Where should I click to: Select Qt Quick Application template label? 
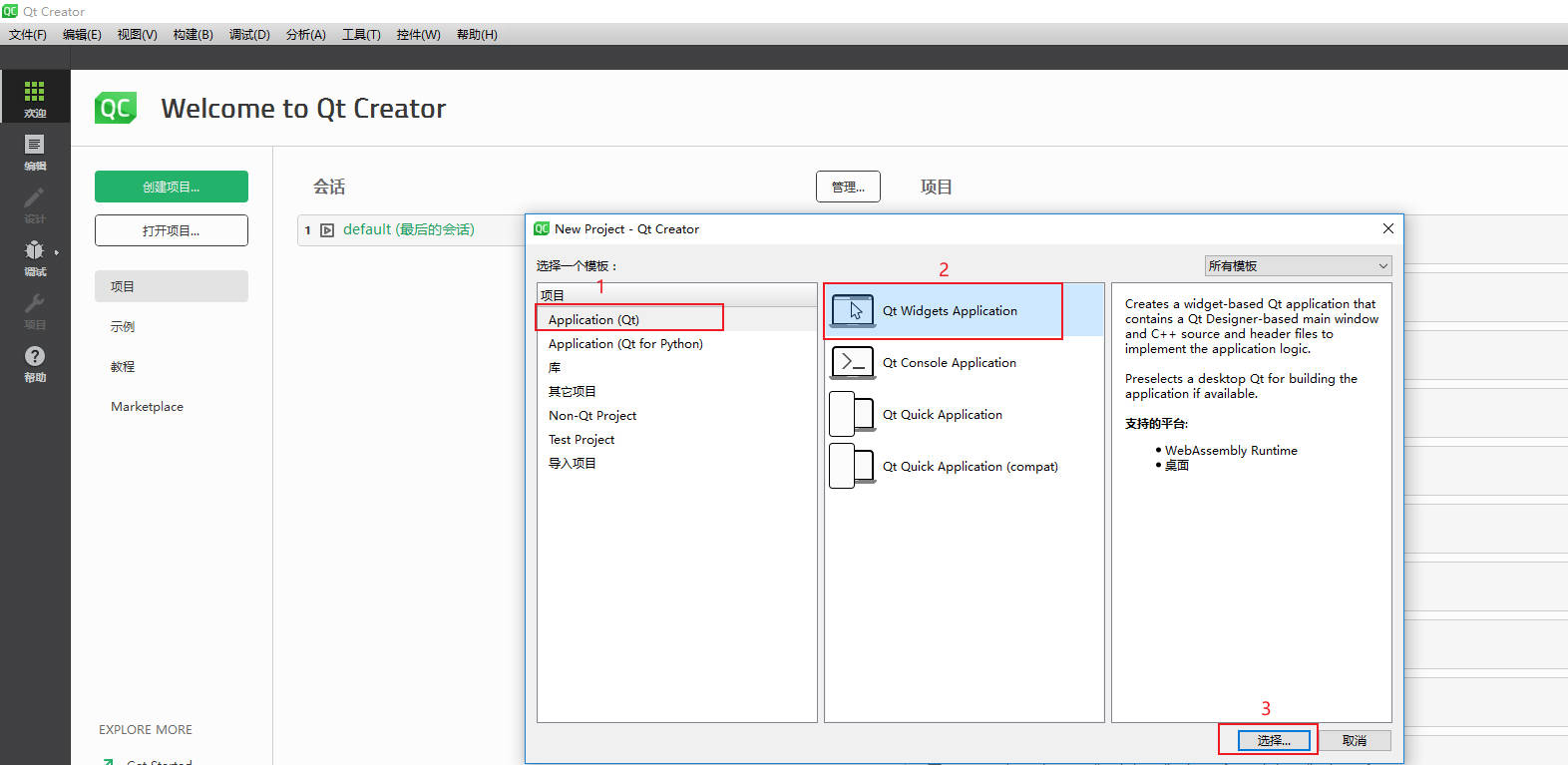click(943, 415)
